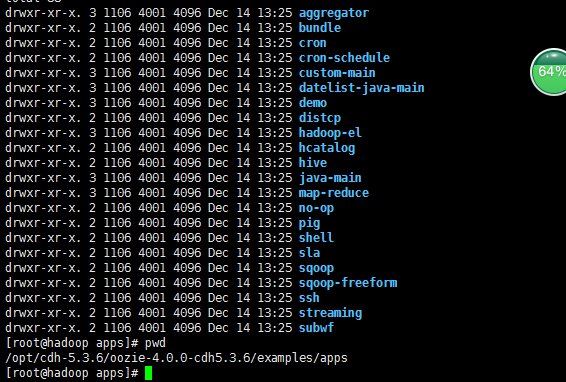
Task: Click the green 64% floating widget
Action: [549, 72]
